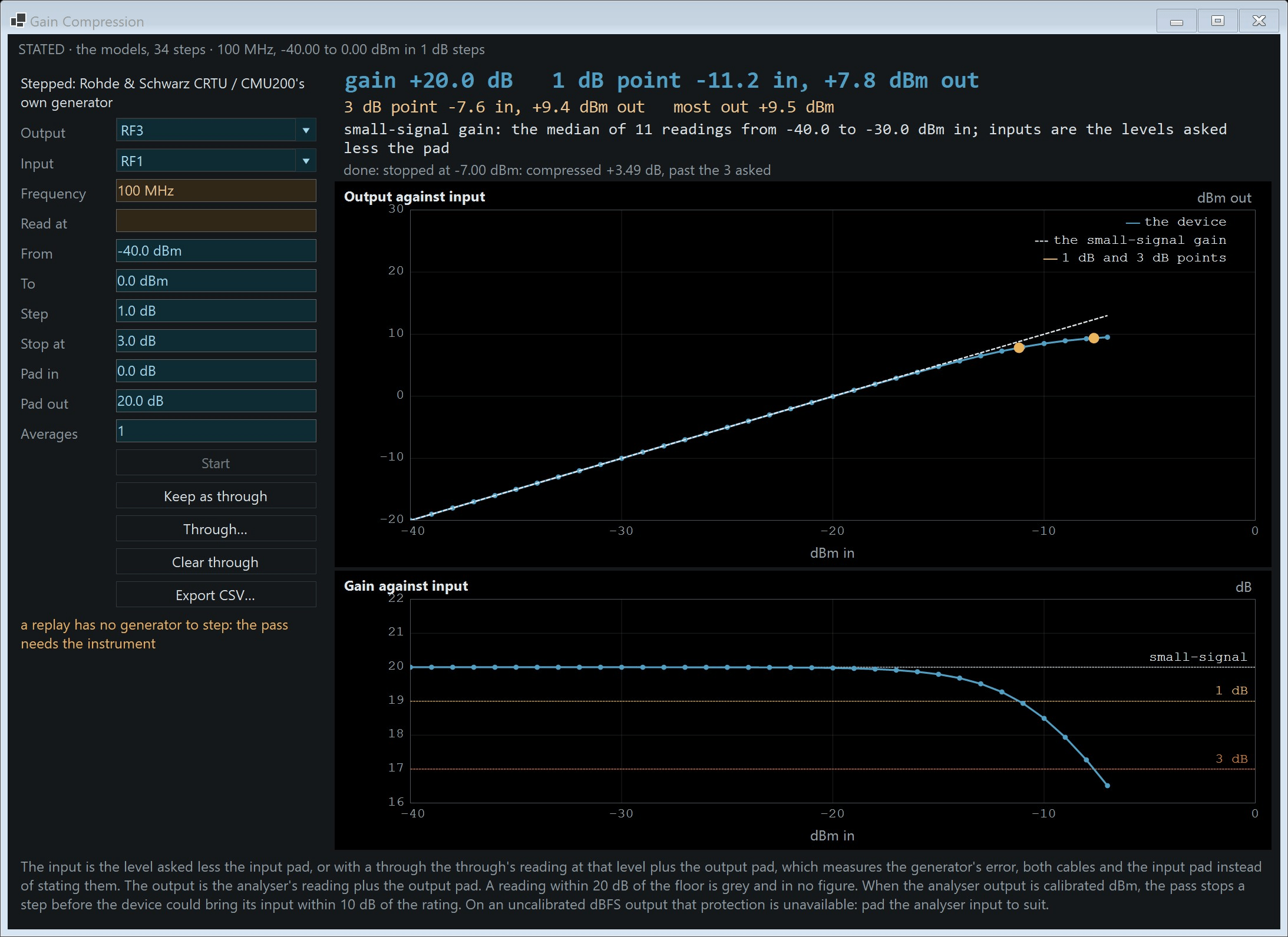Screen dimensions: 1288x937
Task: Edit the From level -40.0 dBm
Action: 216,251
